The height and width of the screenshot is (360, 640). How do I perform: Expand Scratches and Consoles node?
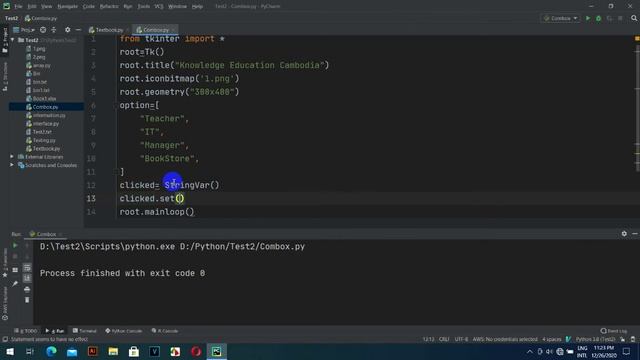(12, 165)
